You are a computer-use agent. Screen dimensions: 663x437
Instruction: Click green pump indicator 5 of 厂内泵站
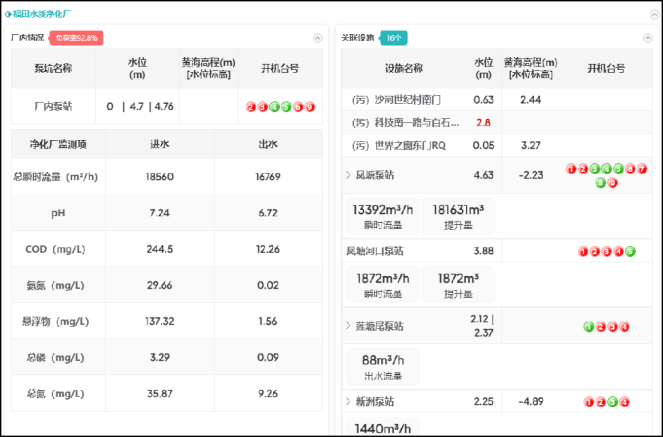[x=286, y=107]
